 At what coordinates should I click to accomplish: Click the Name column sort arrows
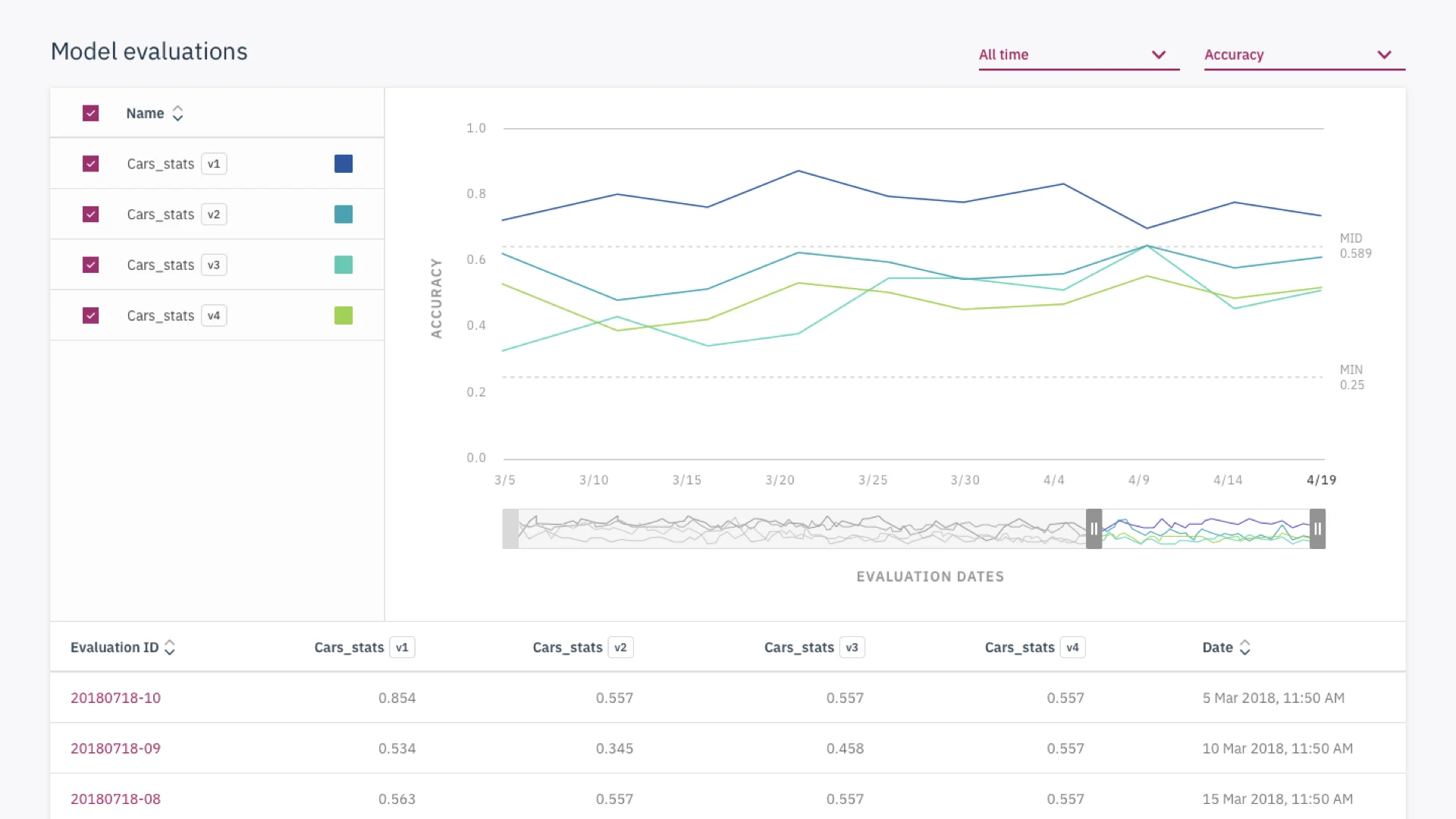[177, 114]
